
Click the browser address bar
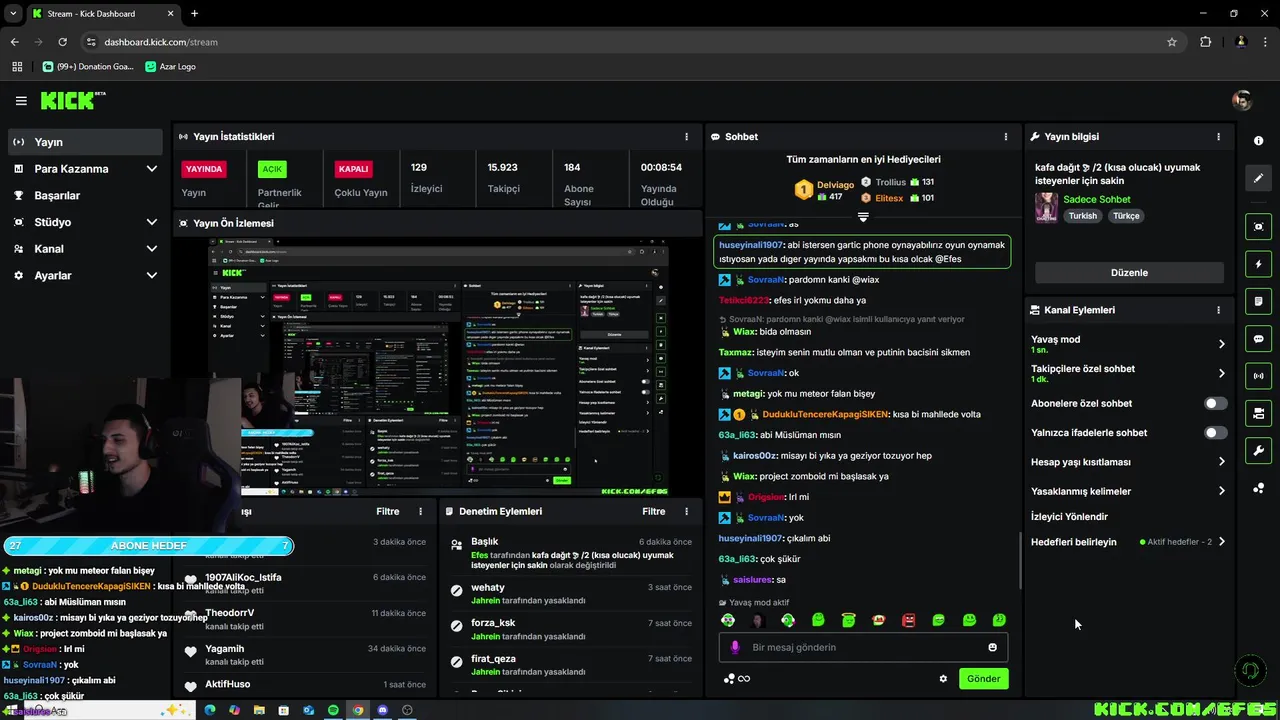[x=630, y=42]
